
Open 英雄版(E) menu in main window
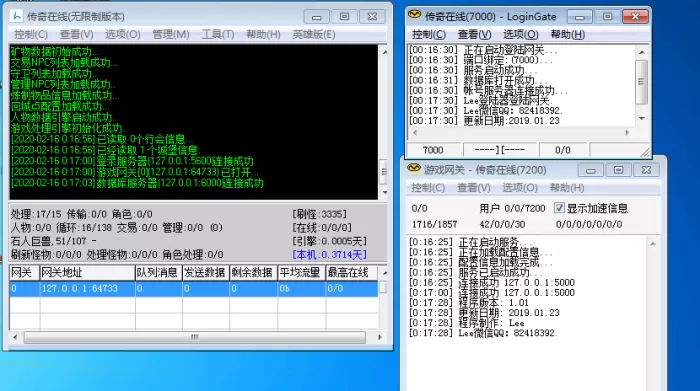[313, 34]
